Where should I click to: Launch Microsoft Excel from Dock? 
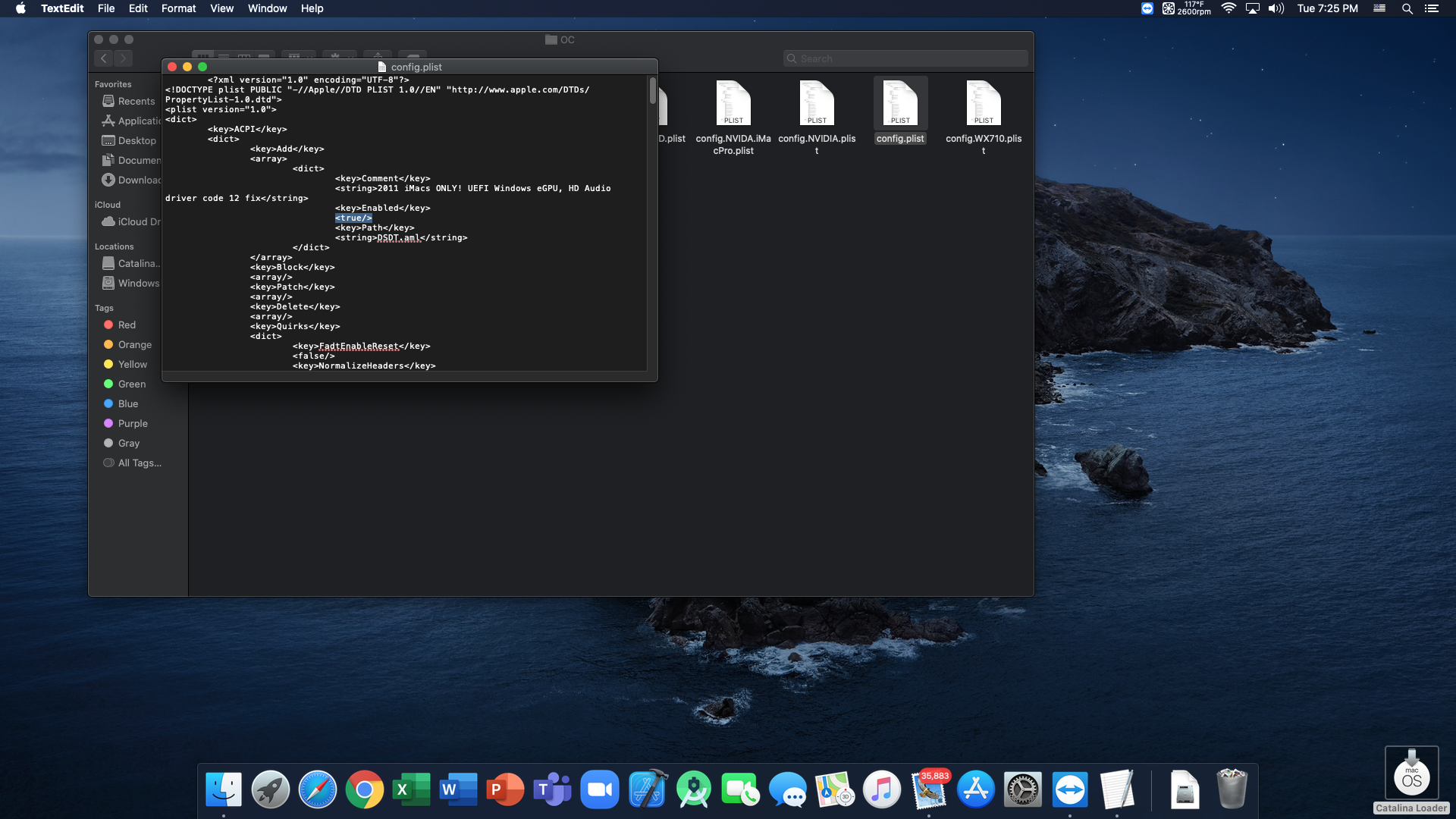[x=412, y=790]
